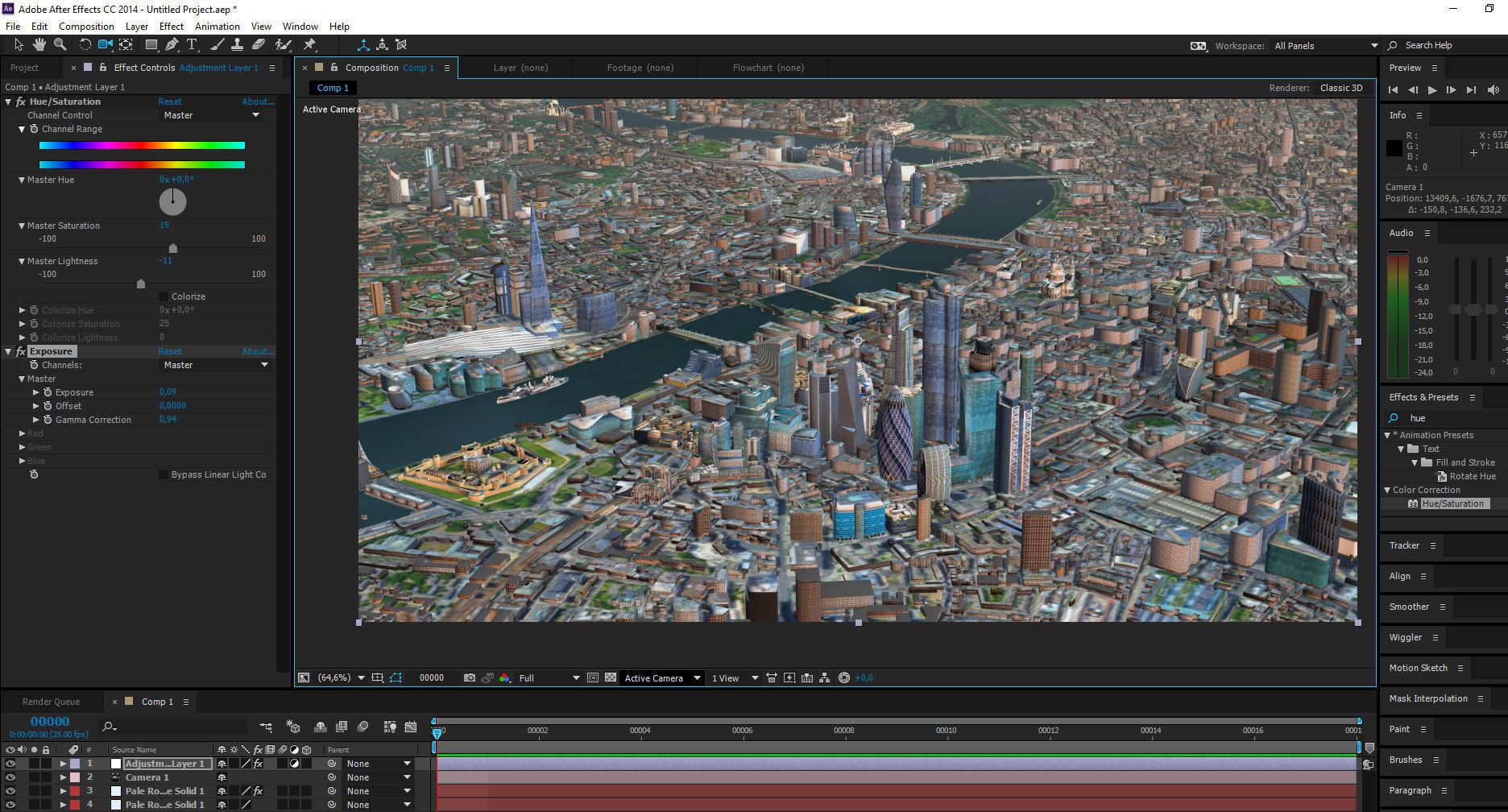Jump to first frame in Preview
The height and width of the screenshot is (812, 1508).
(1393, 90)
